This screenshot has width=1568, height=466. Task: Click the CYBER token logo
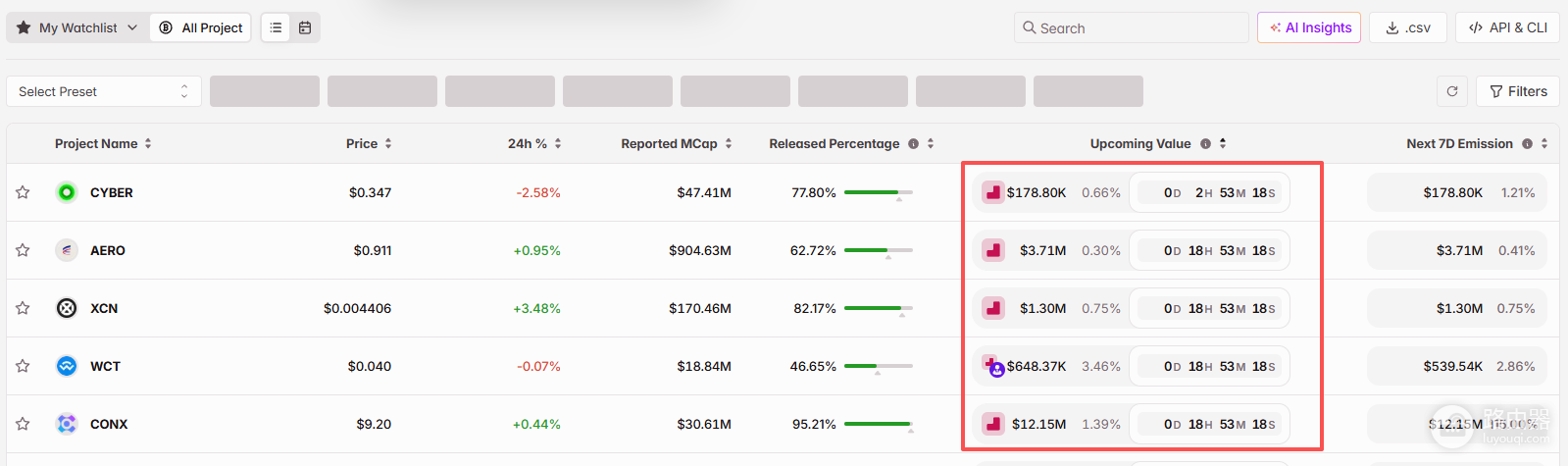pos(67,192)
